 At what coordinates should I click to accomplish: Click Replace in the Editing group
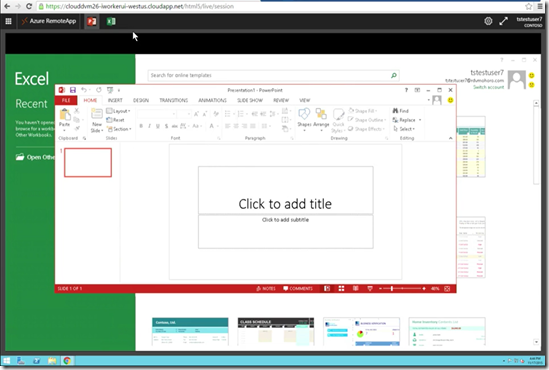404,120
